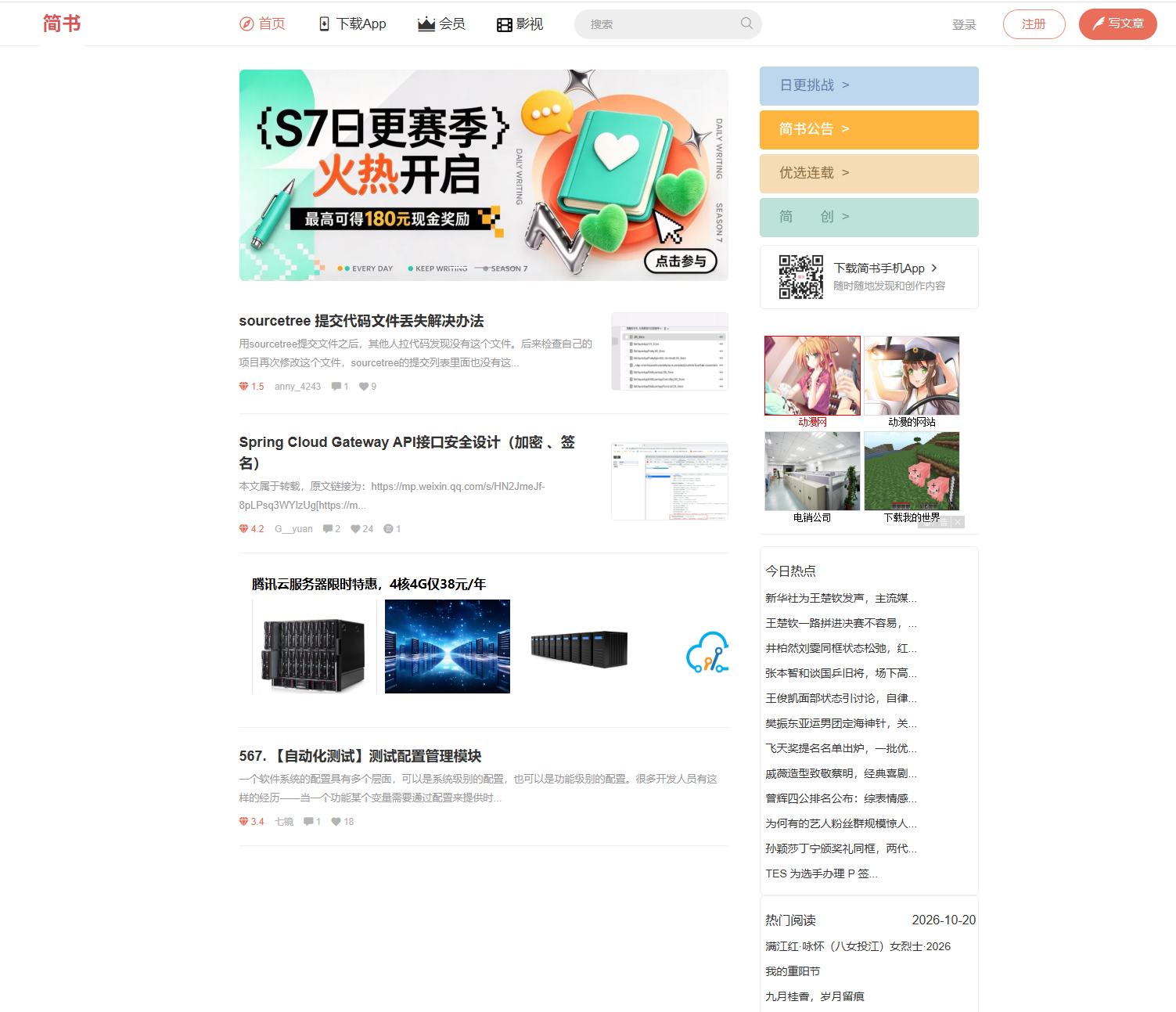Open the Spring Cloud Gateway API article title
The width and height of the screenshot is (1176, 1012).
click(407, 452)
